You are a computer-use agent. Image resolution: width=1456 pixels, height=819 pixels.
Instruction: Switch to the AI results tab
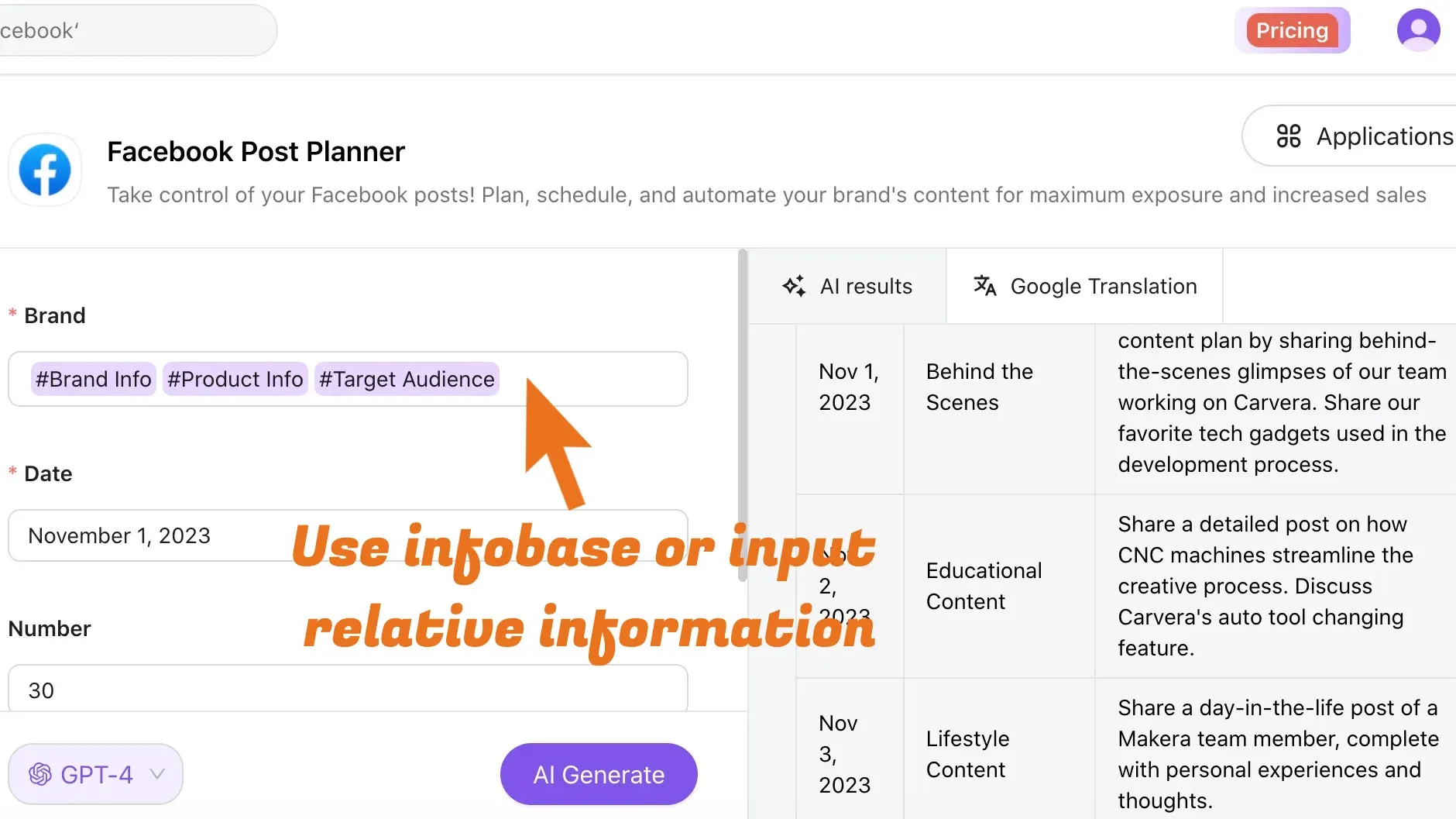click(847, 286)
